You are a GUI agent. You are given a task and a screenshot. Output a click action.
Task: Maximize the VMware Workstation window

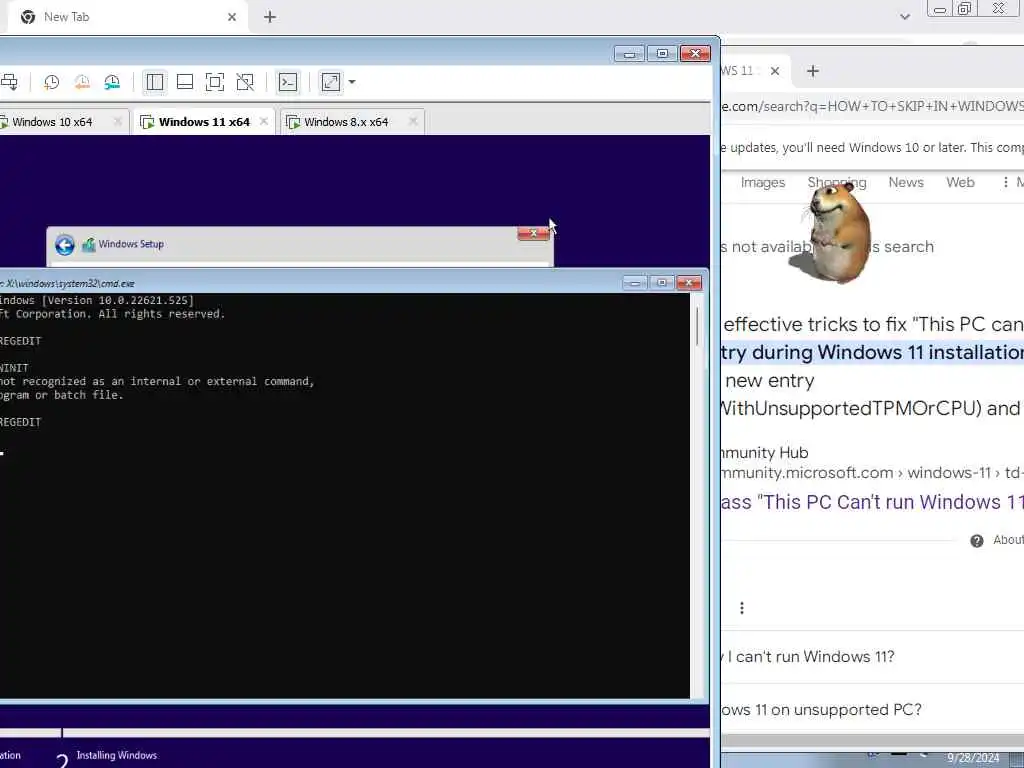click(x=662, y=54)
